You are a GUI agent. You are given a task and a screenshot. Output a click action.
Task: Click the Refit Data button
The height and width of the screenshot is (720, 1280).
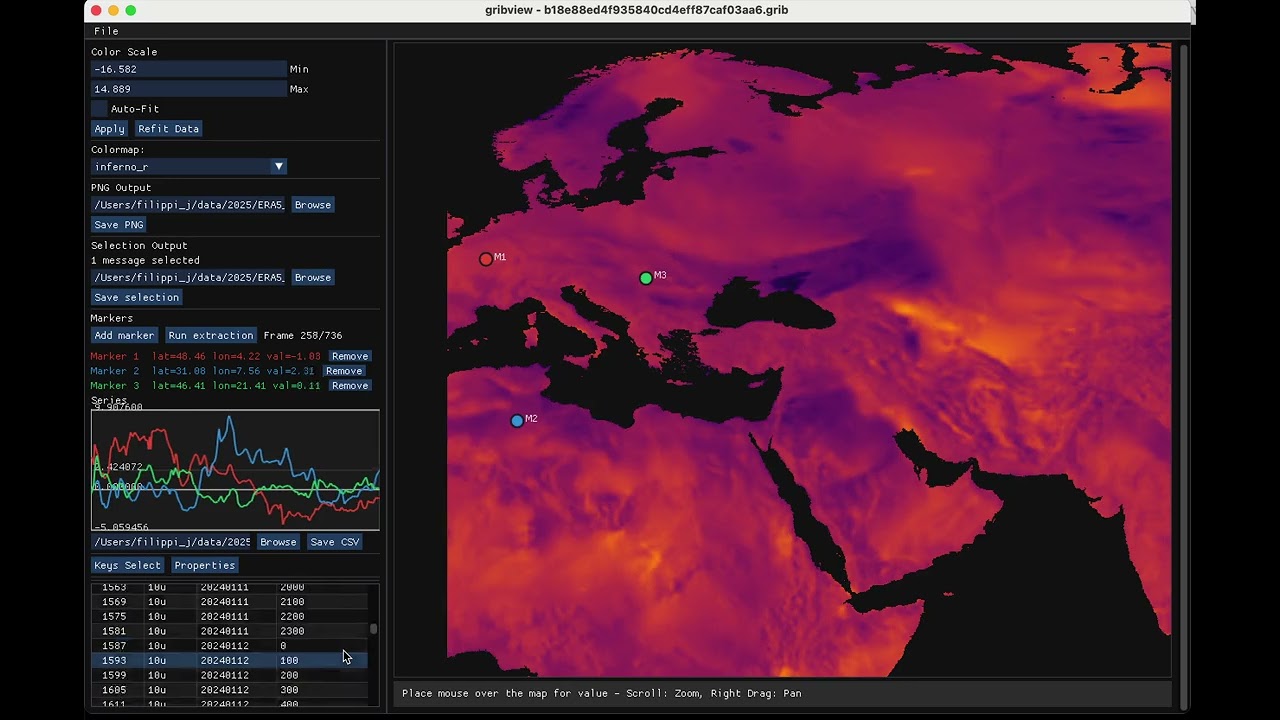pyautogui.click(x=168, y=128)
